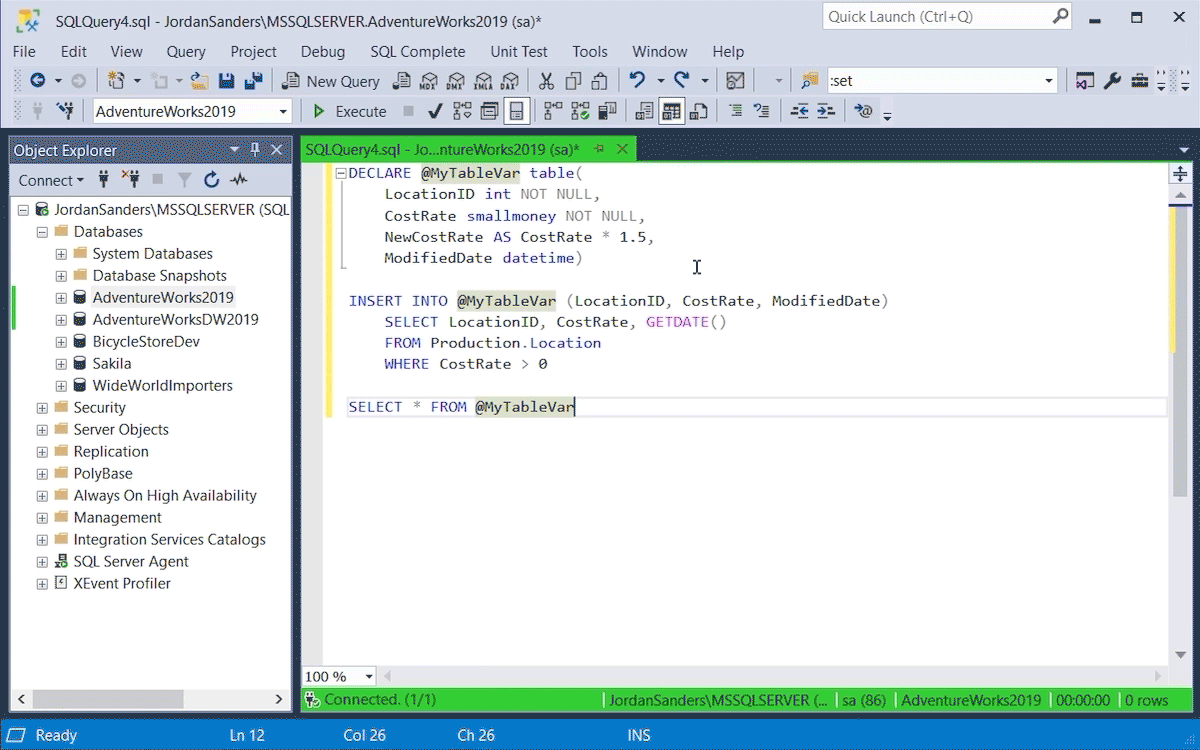Refresh the Object Explorer tree
The width and height of the screenshot is (1200, 750).
(211, 180)
